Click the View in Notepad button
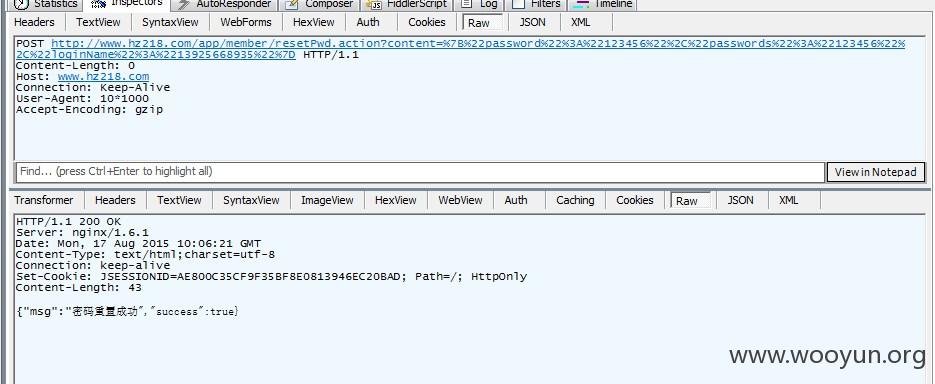This screenshot has height=384, width=935. [875, 172]
